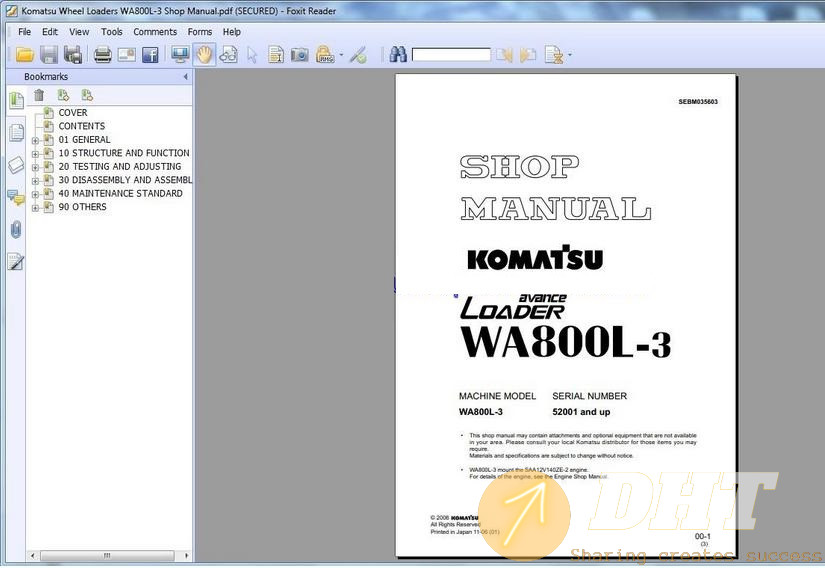This screenshot has width=825, height=568.
Task: Select the Select Text tool icon
Action: click(x=276, y=55)
